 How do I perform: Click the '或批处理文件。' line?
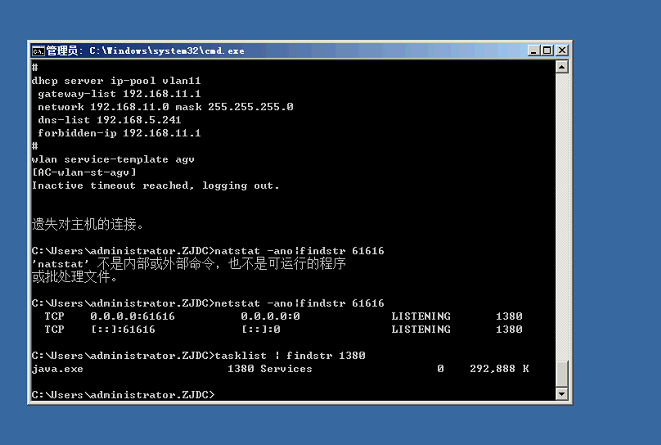point(75,277)
